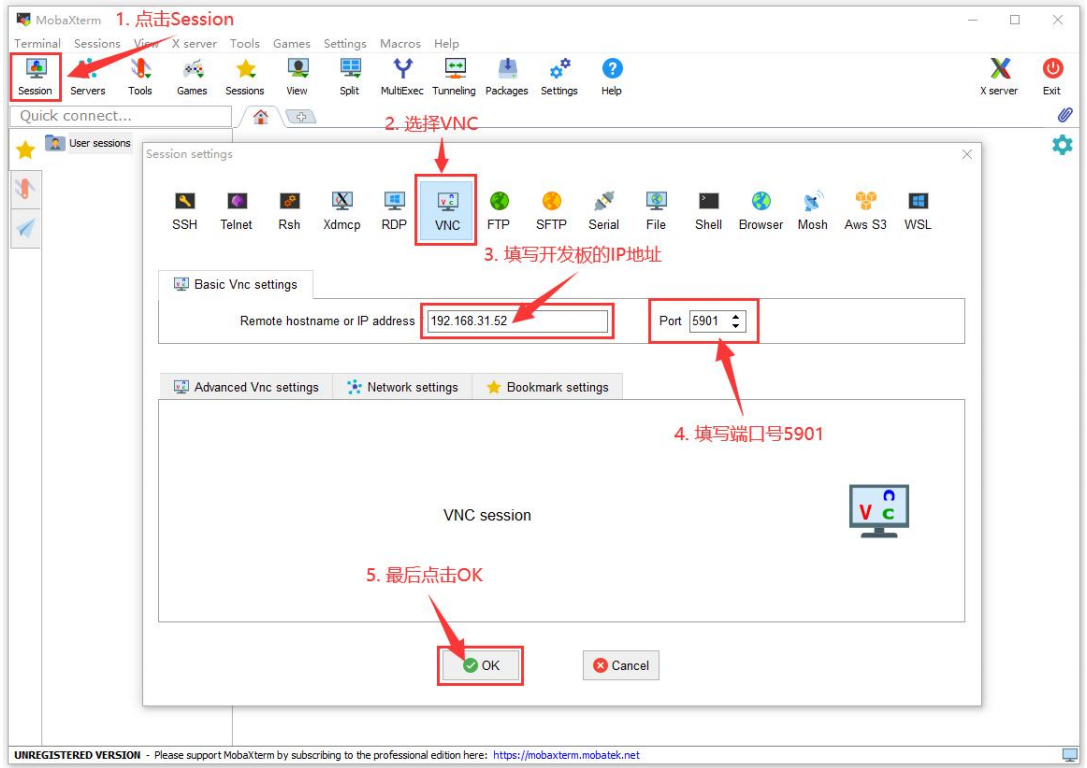Choose the WSL session type
This screenshot has width=1087, height=768.
click(x=918, y=211)
